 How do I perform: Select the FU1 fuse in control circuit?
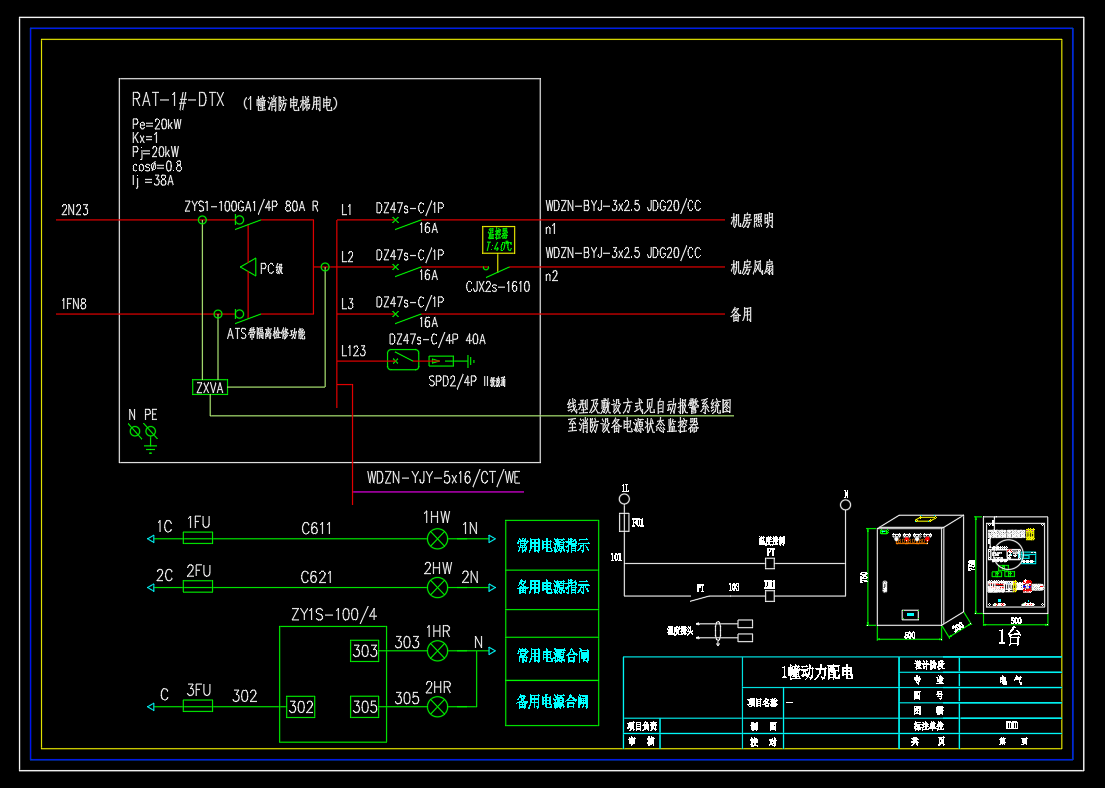point(624,522)
